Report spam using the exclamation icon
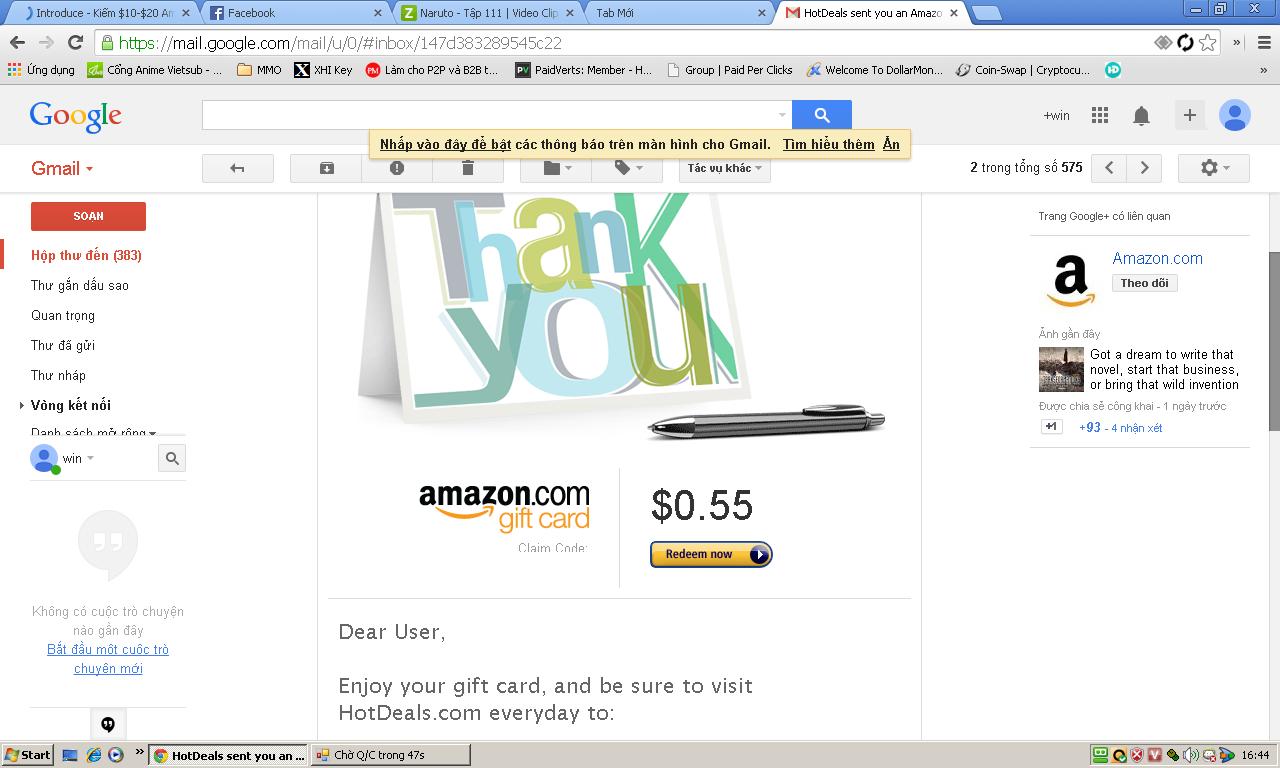 tap(397, 168)
